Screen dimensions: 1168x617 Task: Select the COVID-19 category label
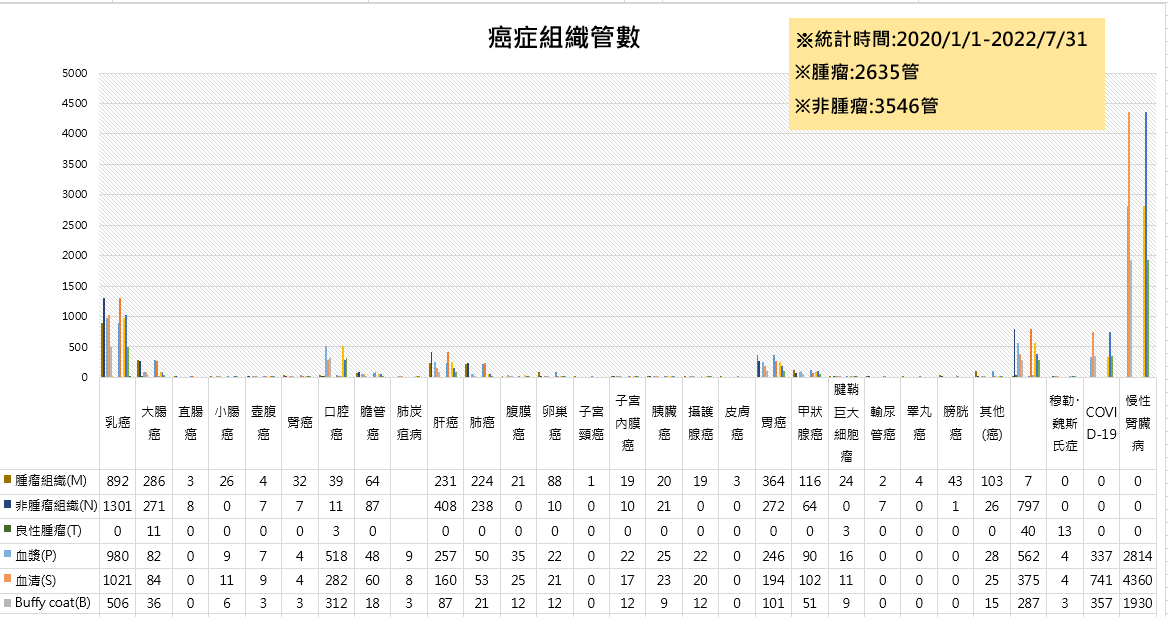(1101, 423)
